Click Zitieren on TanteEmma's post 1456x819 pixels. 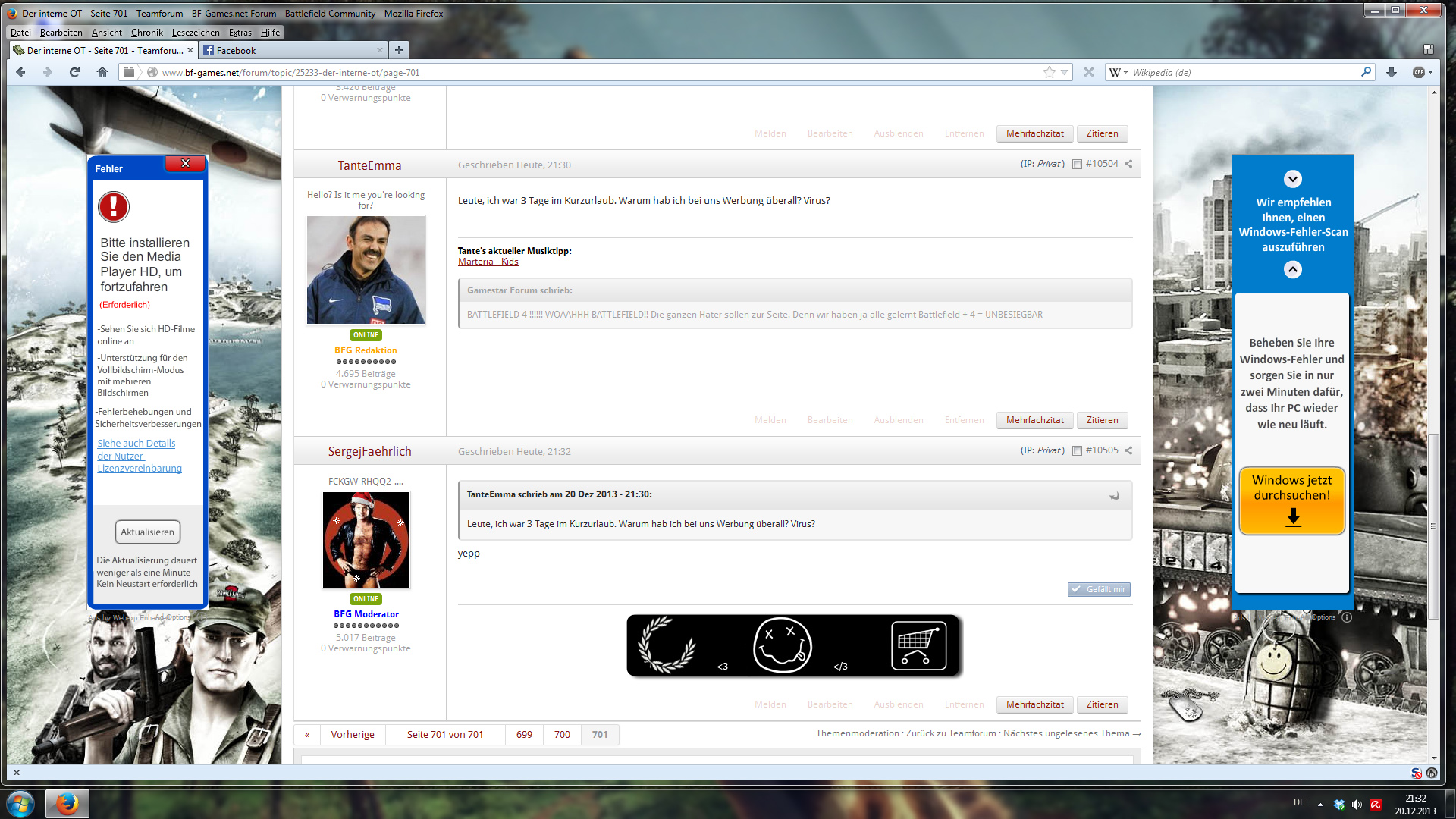click(x=1102, y=419)
